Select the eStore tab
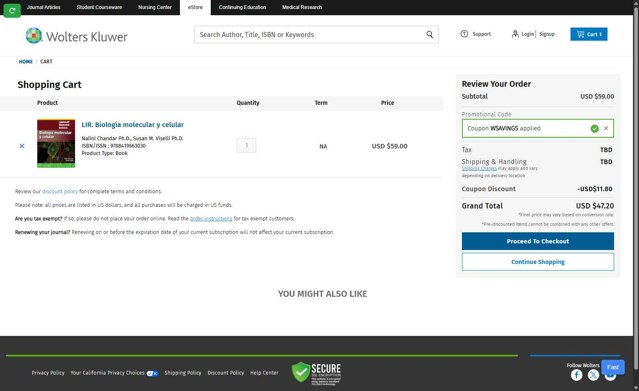This screenshot has height=391, width=639. (x=195, y=7)
